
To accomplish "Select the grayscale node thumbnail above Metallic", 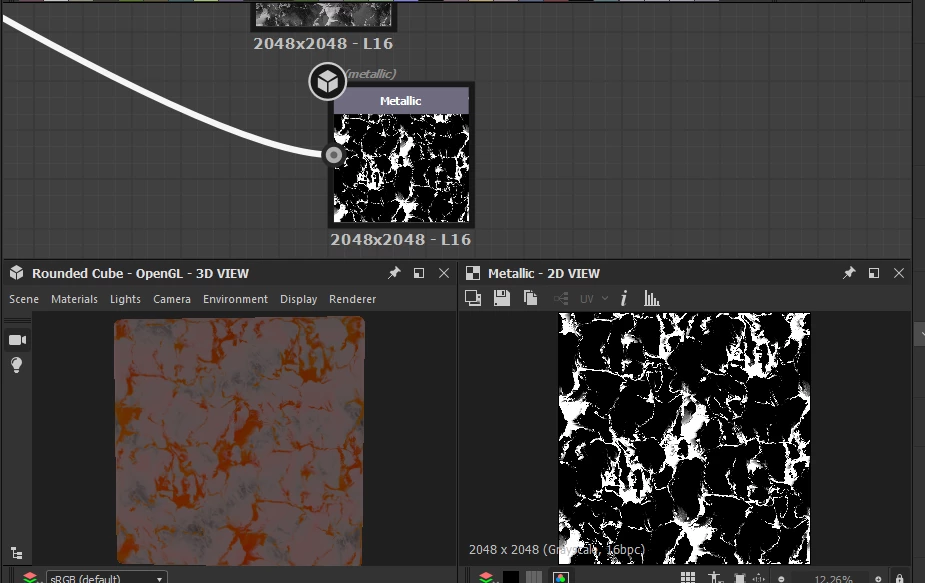I will (x=323, y=14).
